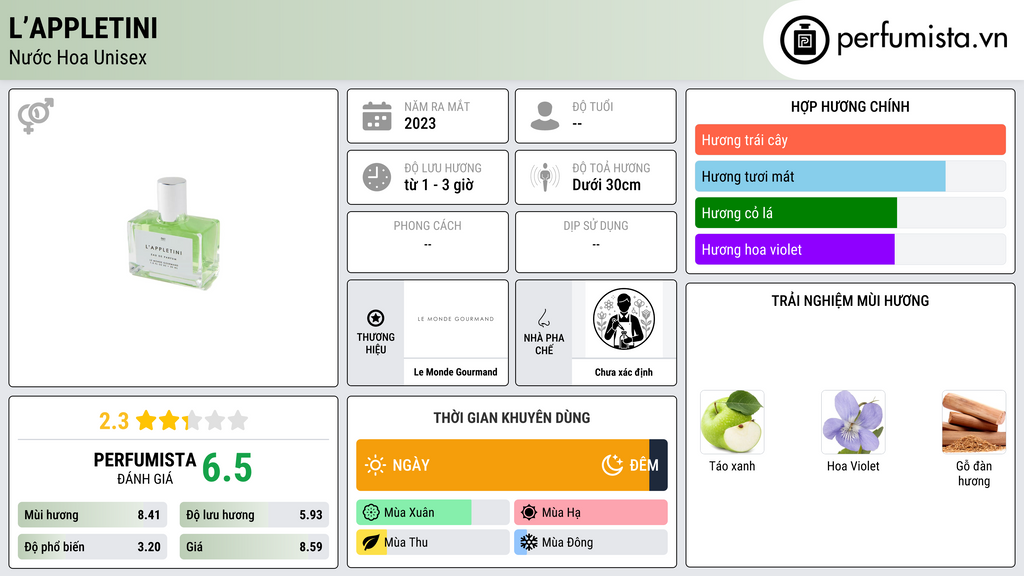Click the Phong cách style box
This screenshot has height=576, width=1024.
[x=428, y=242]
